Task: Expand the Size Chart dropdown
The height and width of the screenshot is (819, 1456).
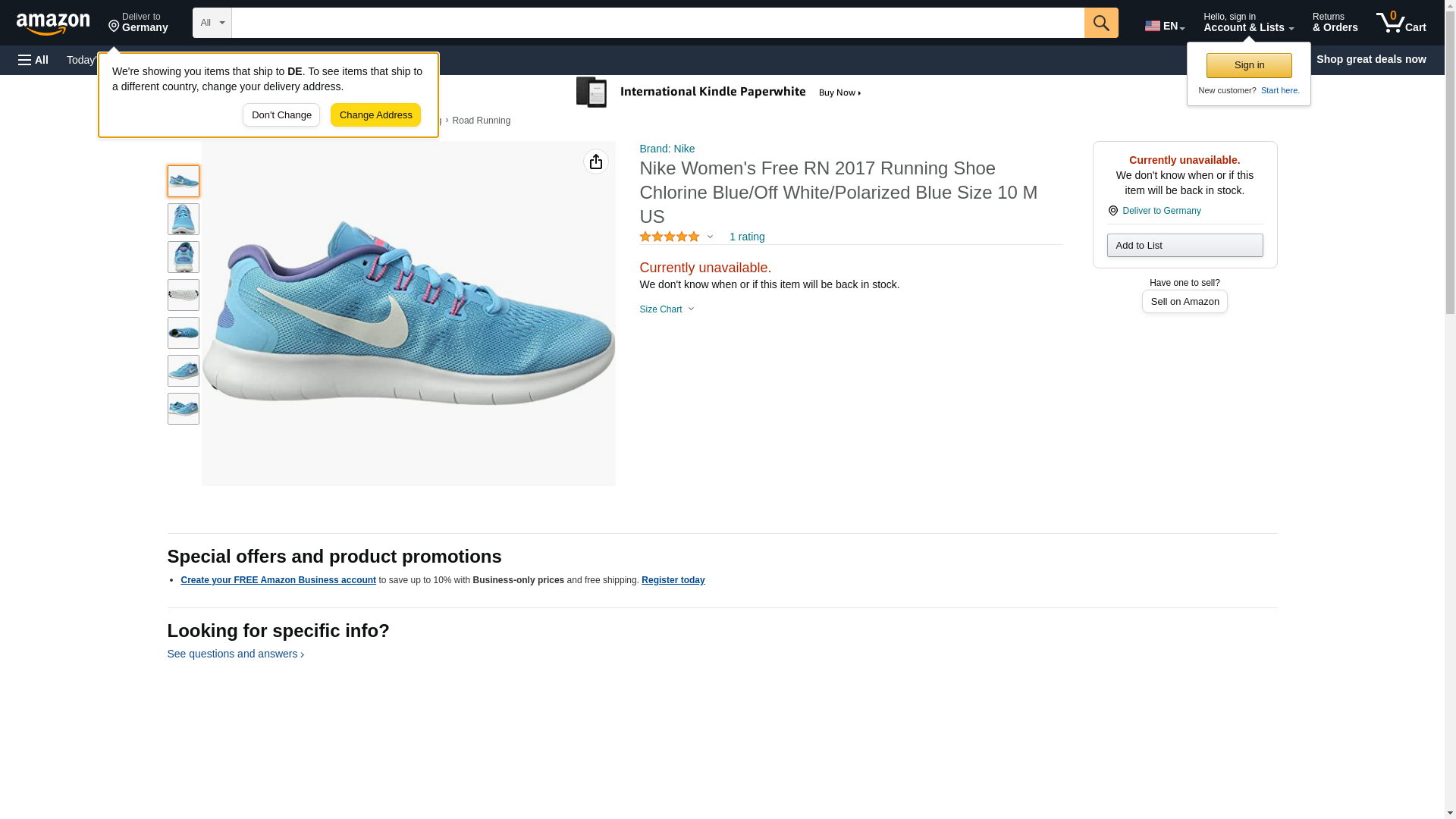Action: 667,309
